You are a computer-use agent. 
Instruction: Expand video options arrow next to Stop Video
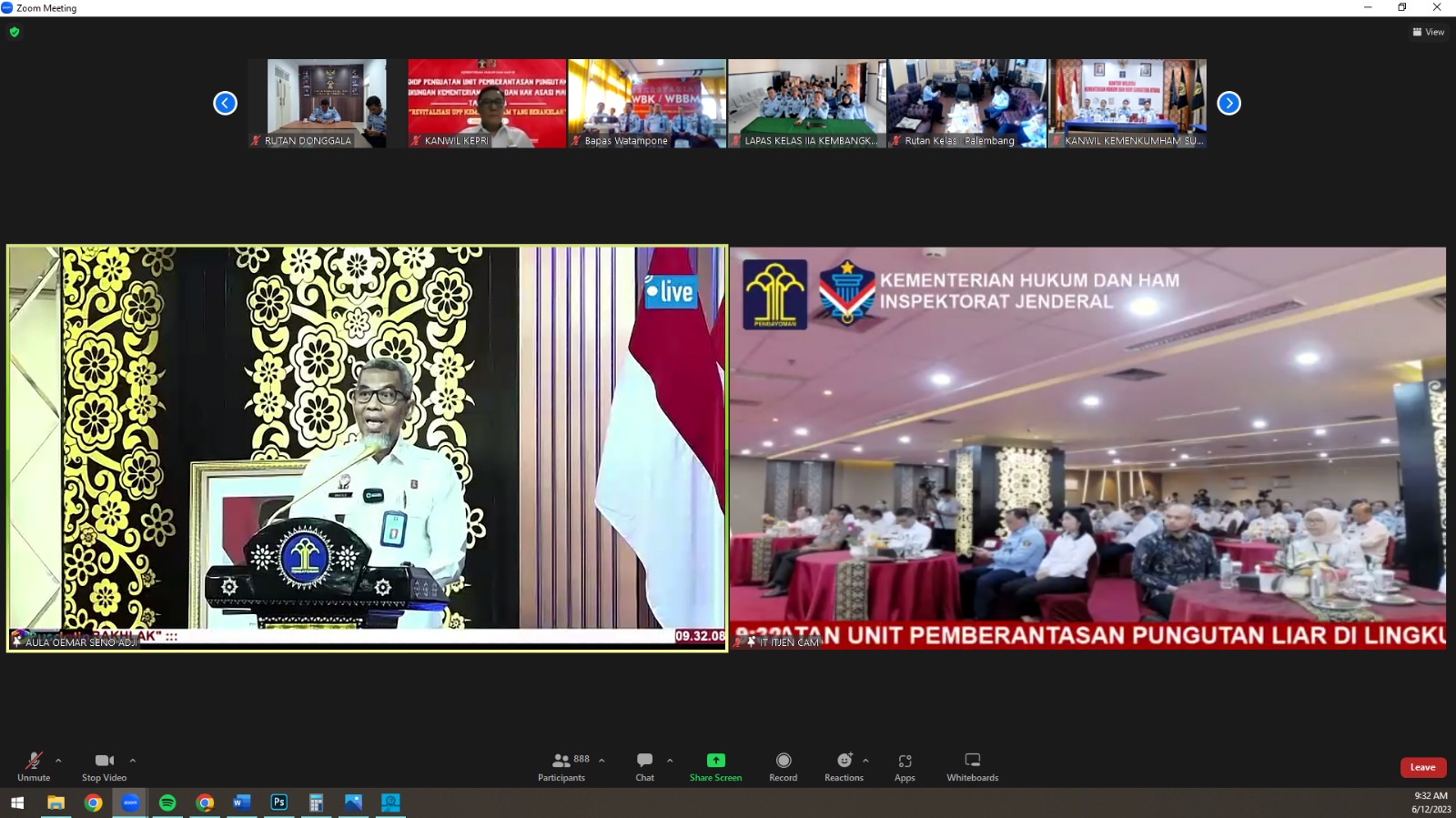pos(133,761)
